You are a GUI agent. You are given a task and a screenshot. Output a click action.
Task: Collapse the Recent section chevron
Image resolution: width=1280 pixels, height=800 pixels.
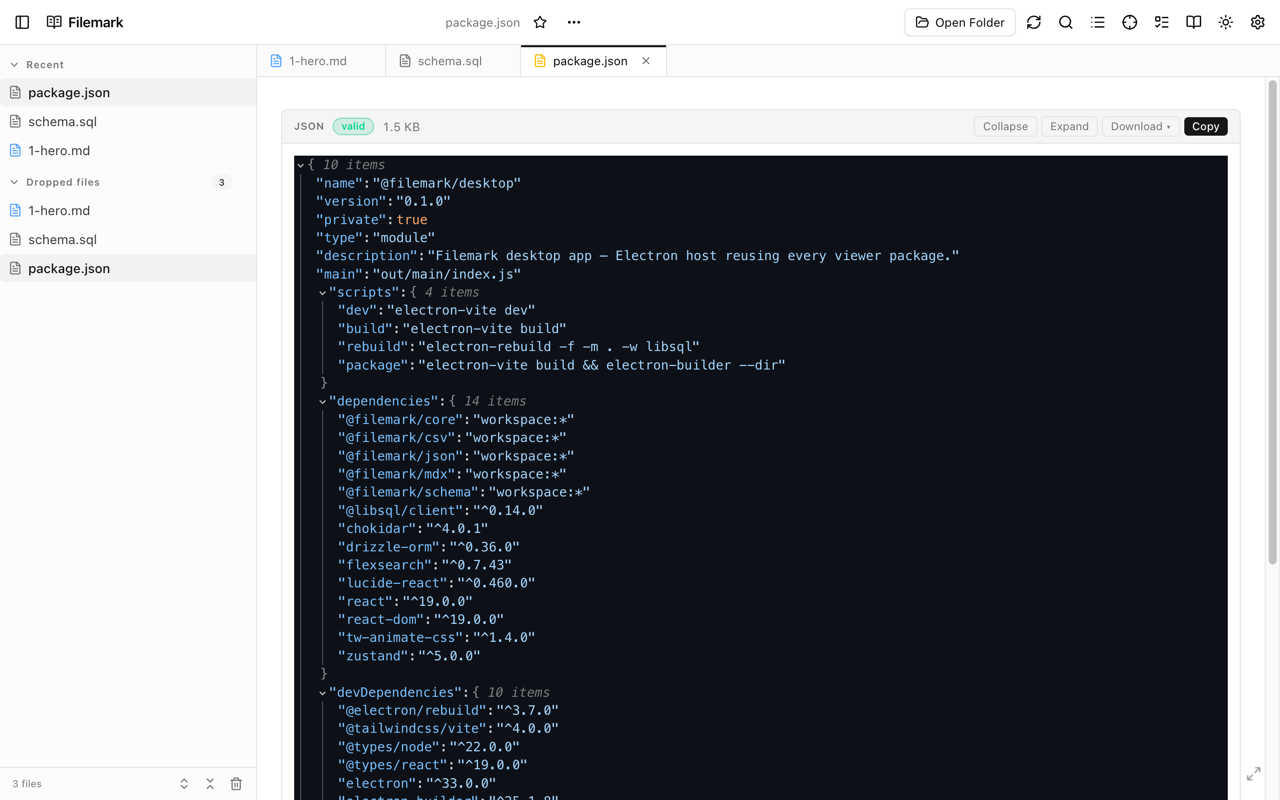14,65
